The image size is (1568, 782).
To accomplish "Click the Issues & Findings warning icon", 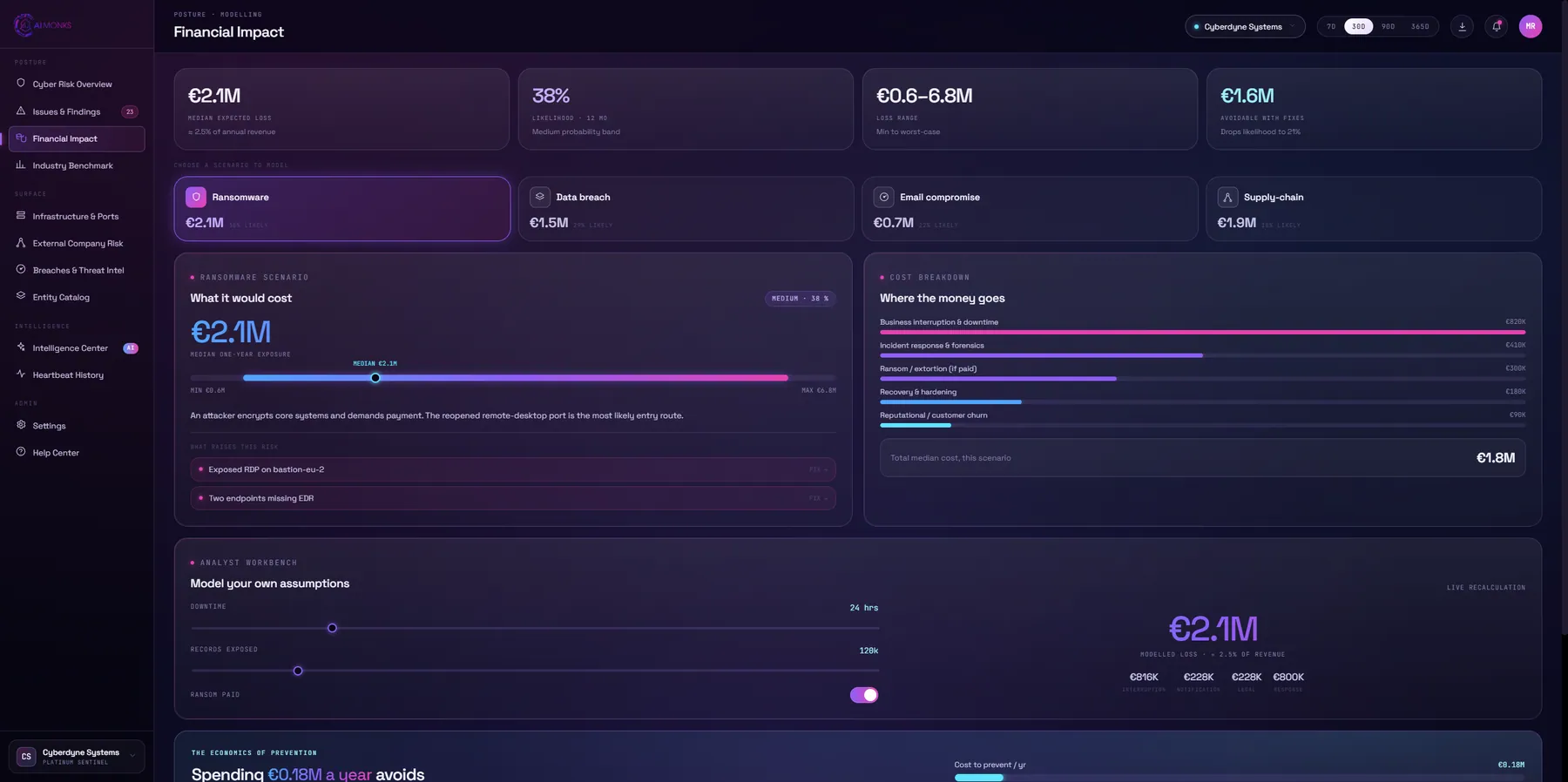I will coord(21,111).
